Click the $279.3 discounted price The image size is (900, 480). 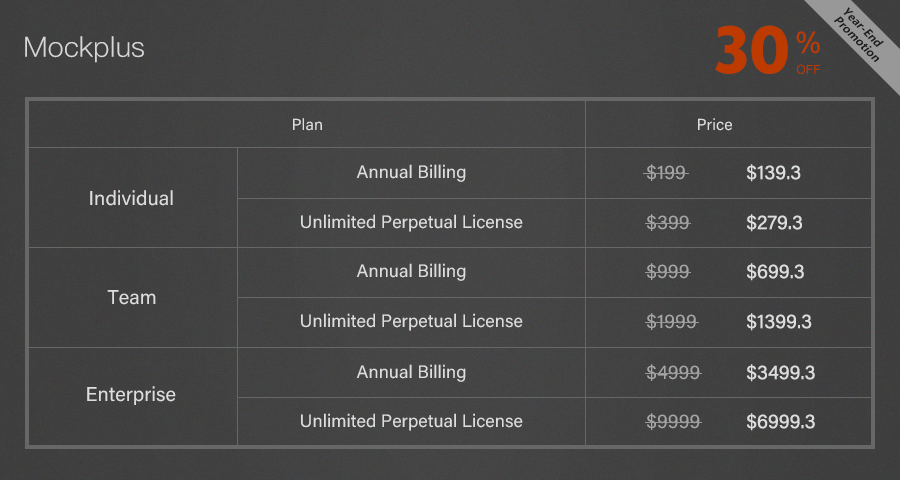pyautogui.click(x=774, y=223)
